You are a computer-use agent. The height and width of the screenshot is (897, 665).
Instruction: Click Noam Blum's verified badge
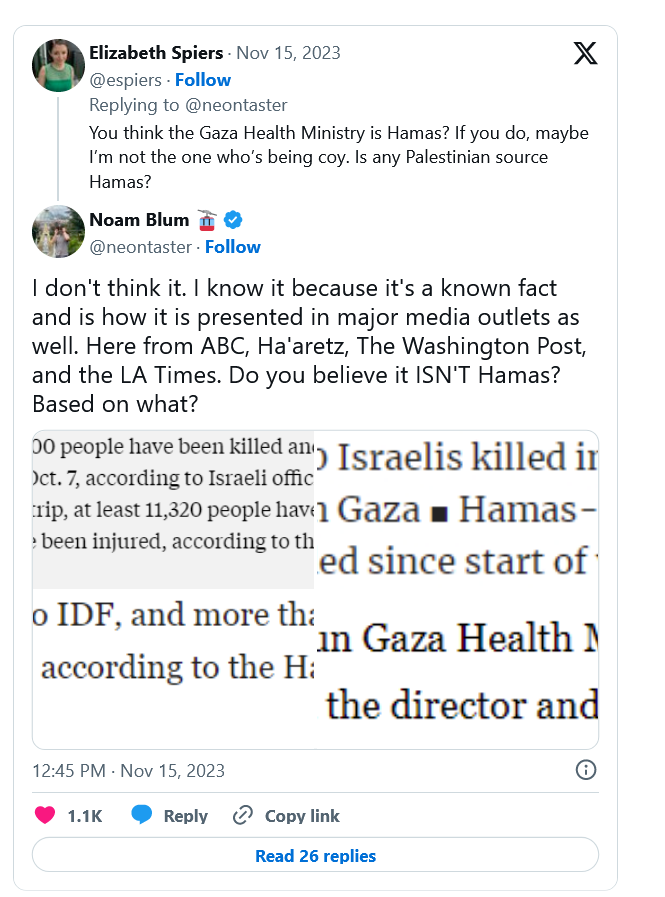pyautogui.click(x=233, y=220)
